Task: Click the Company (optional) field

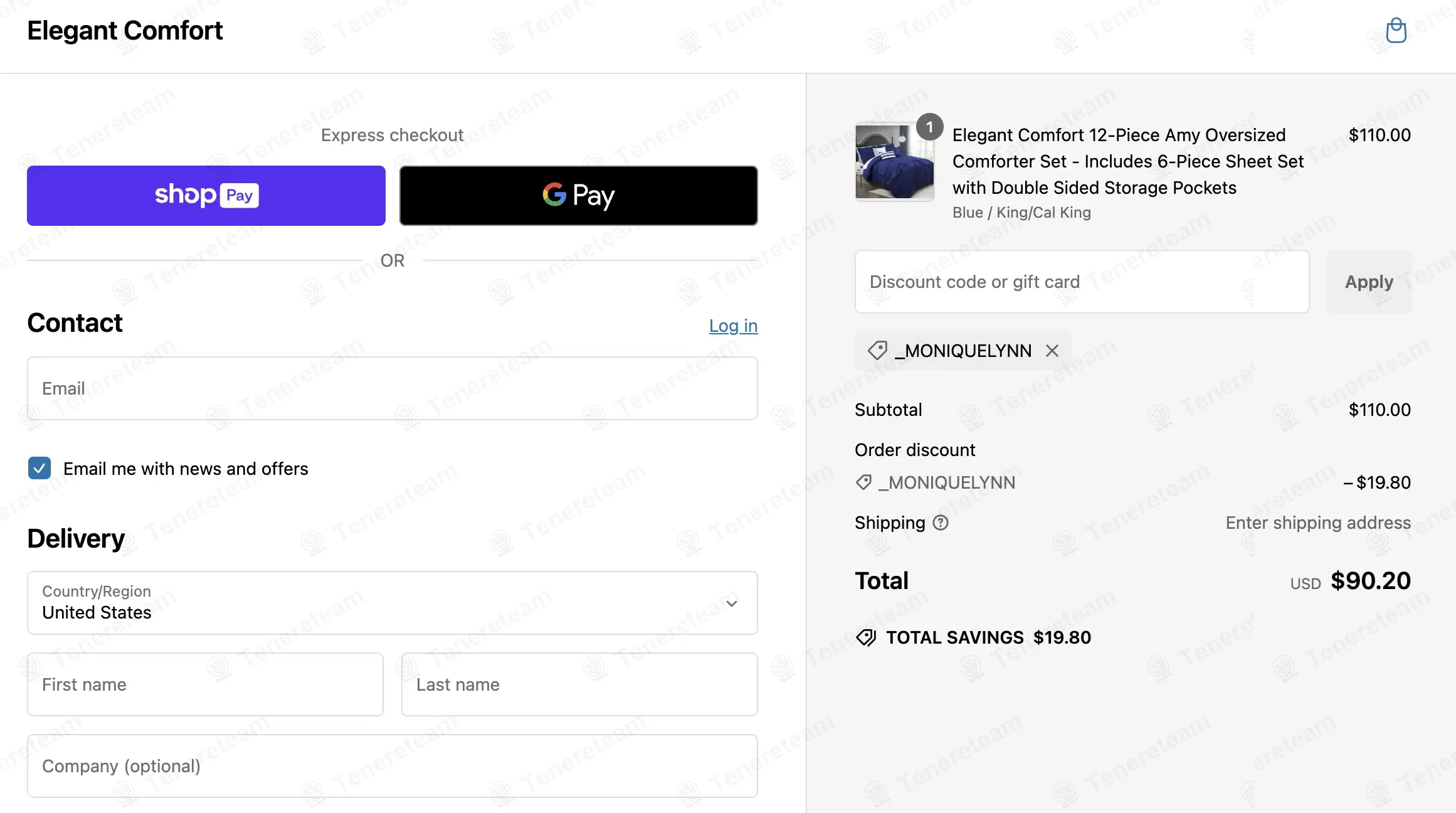Action: 393,766
